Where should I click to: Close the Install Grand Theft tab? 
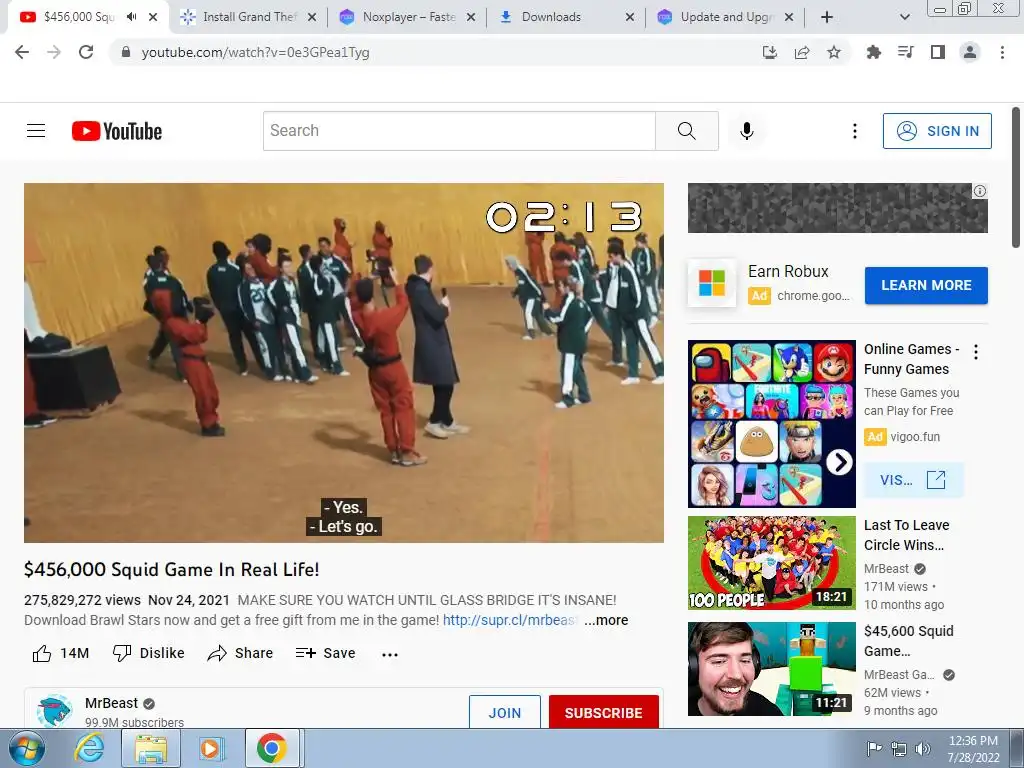pos(312,17)
